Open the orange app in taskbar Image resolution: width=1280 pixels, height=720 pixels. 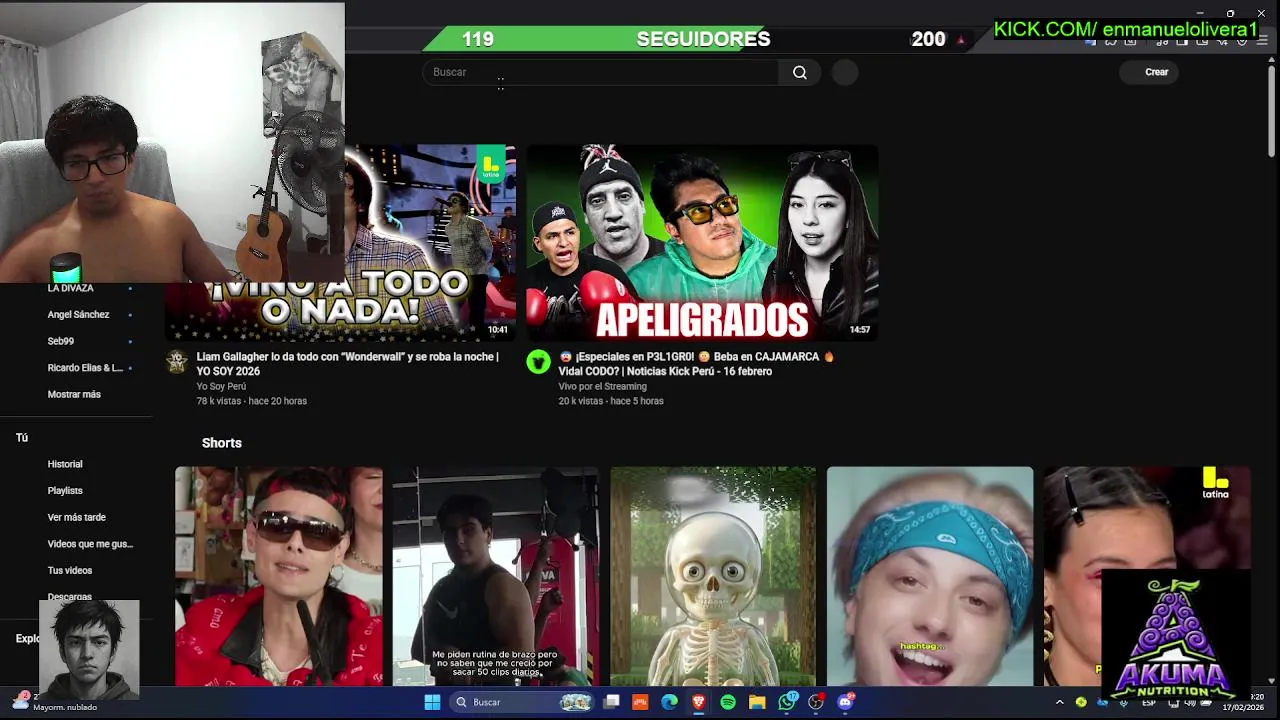640,702
